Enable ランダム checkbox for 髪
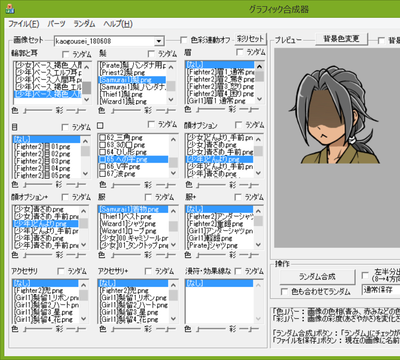The height and width of the screenshot is (360, 400). 151,54
